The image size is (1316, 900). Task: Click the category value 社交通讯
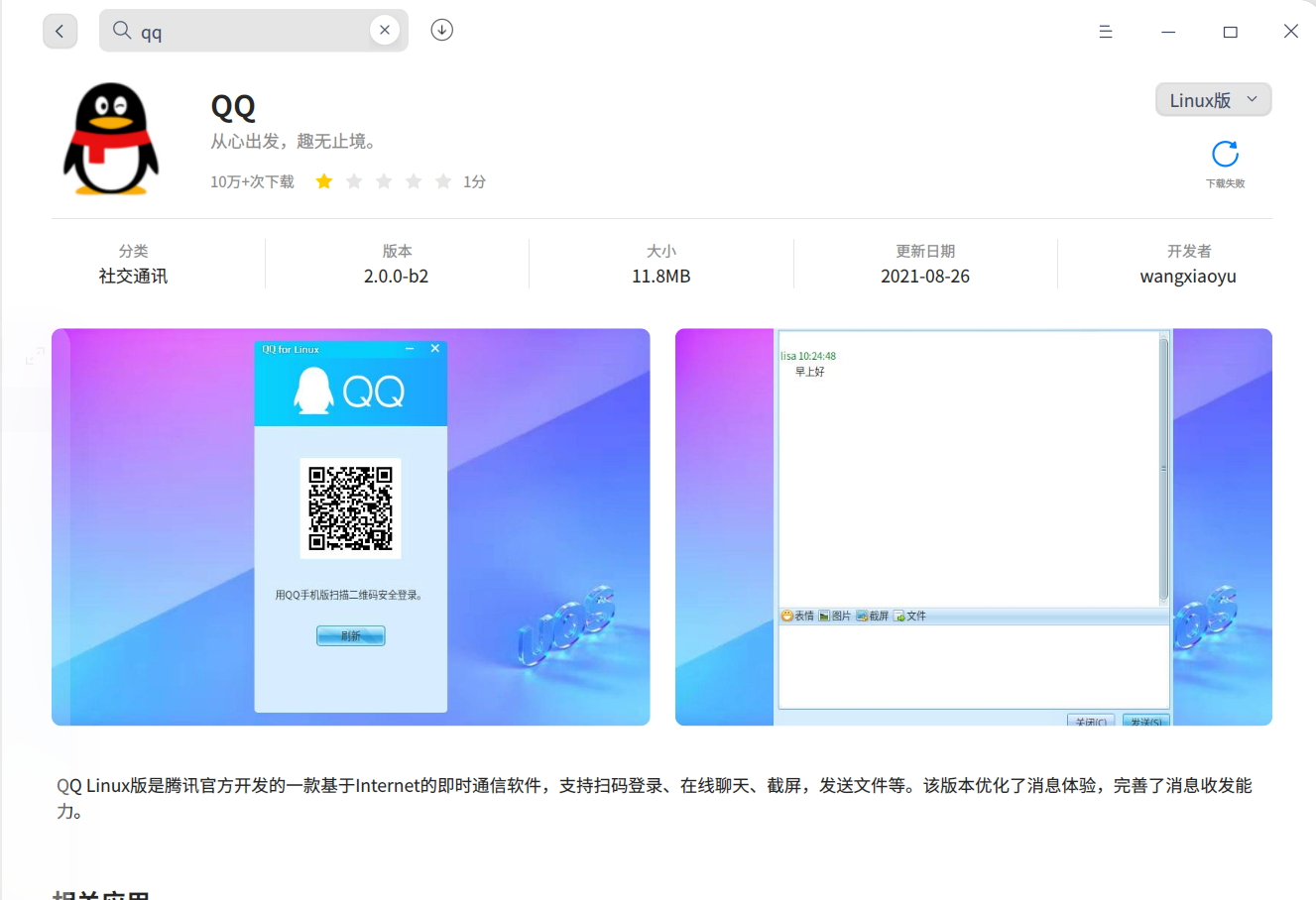[133, 277]
